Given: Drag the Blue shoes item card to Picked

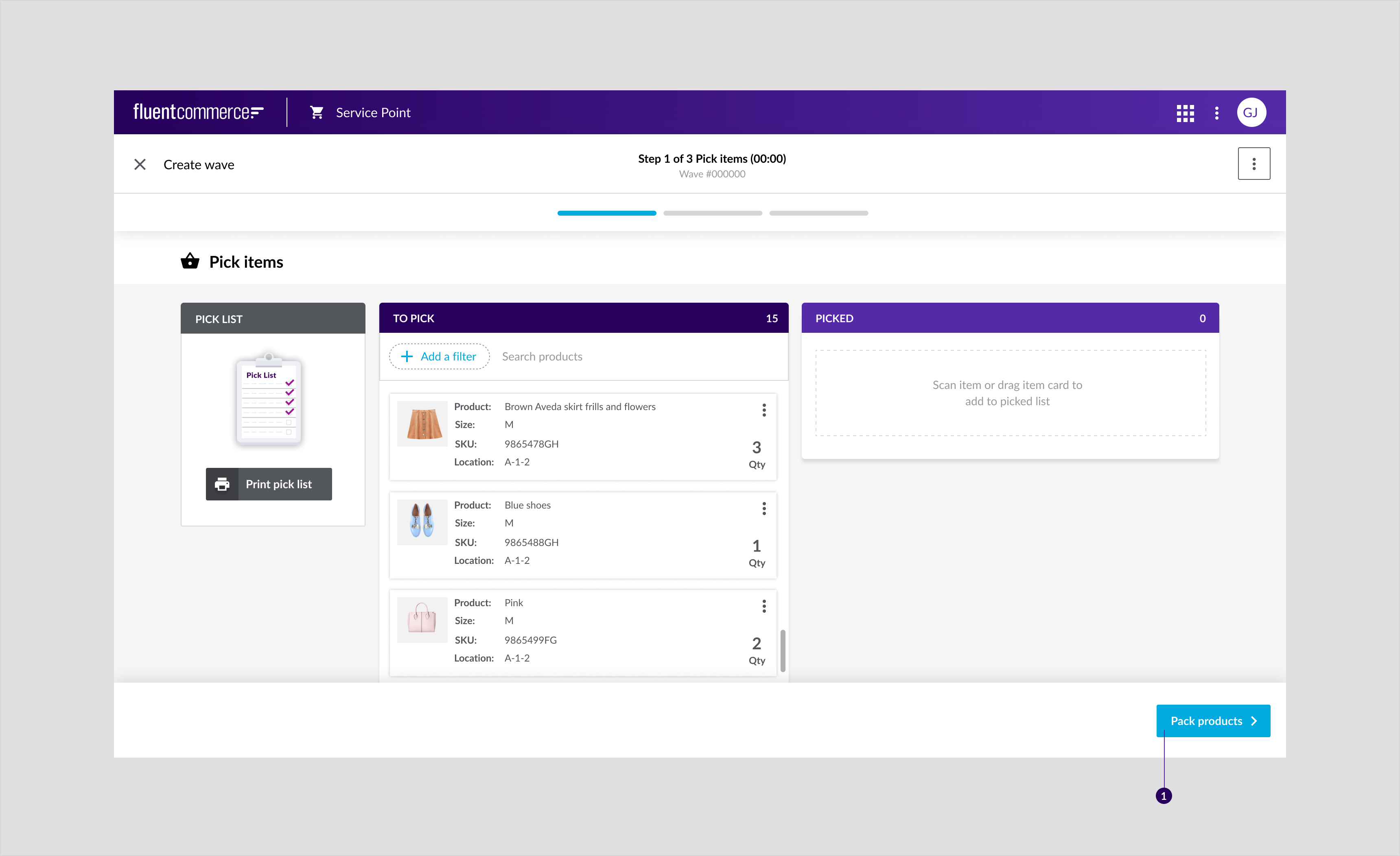Looking at the screenshot, I should [x=584, y=533].
